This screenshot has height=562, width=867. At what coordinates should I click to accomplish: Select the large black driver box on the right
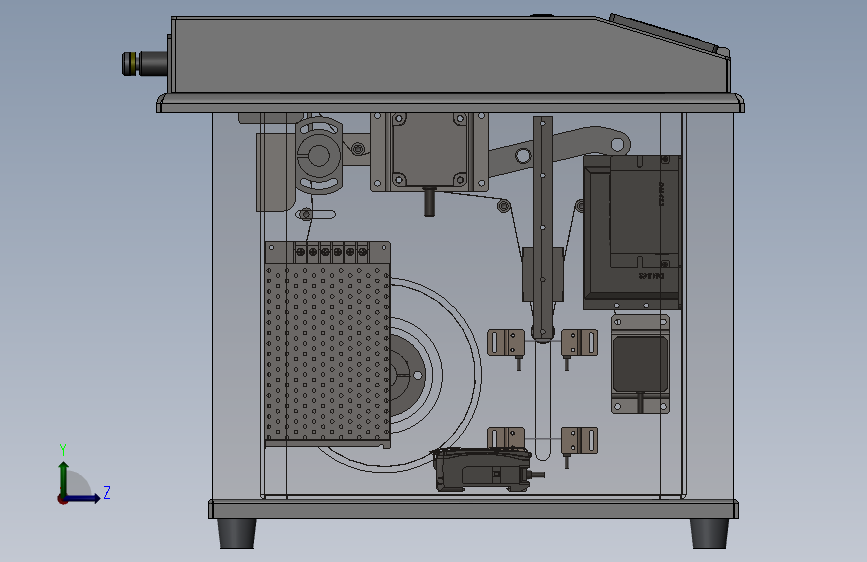tap(632, 232)
